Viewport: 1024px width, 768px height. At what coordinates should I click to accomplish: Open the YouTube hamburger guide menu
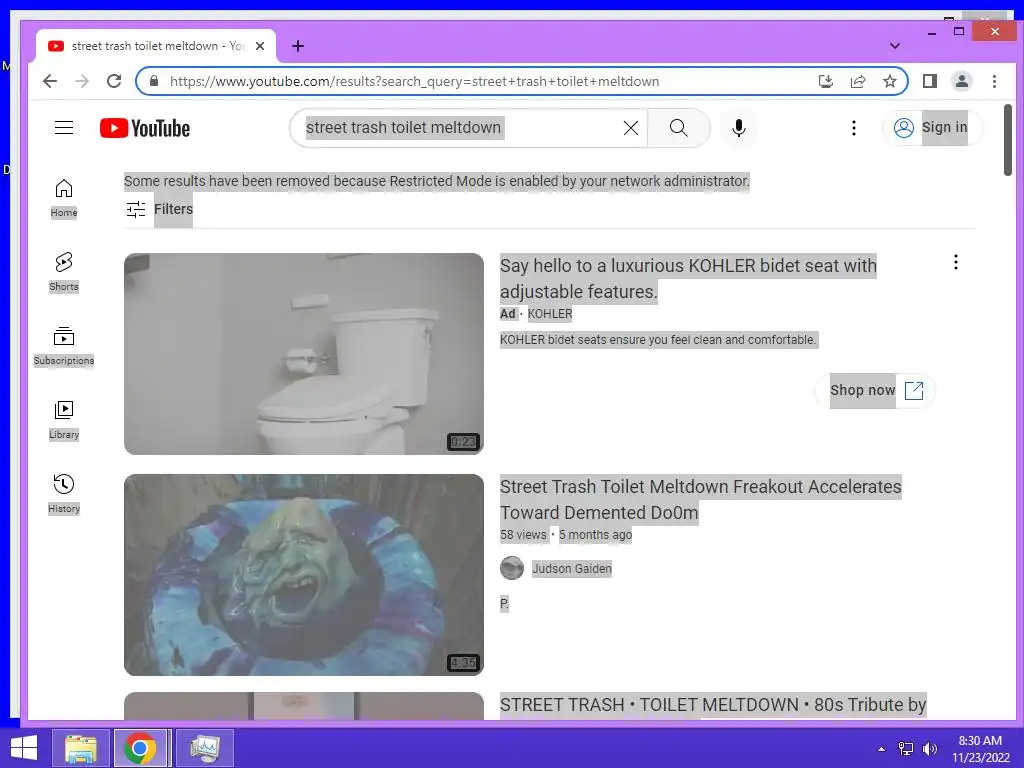(x=64, y=127)
